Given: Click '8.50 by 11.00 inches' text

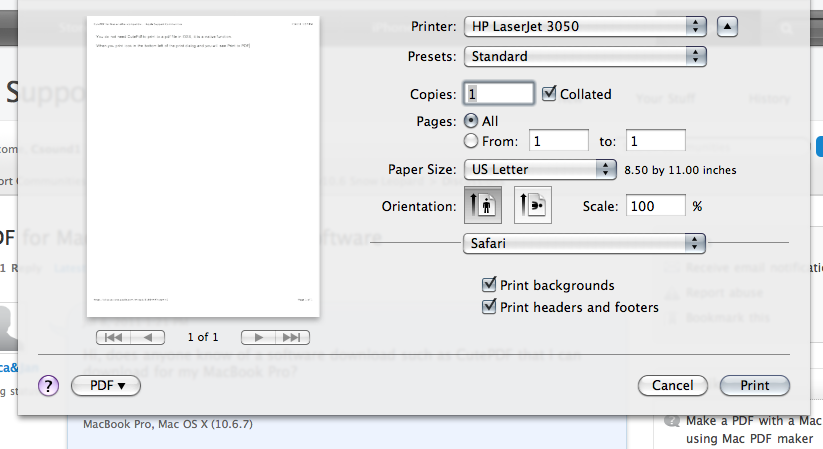Looking at the screenshot, I should pyautogui.click(x=680, y=170).
